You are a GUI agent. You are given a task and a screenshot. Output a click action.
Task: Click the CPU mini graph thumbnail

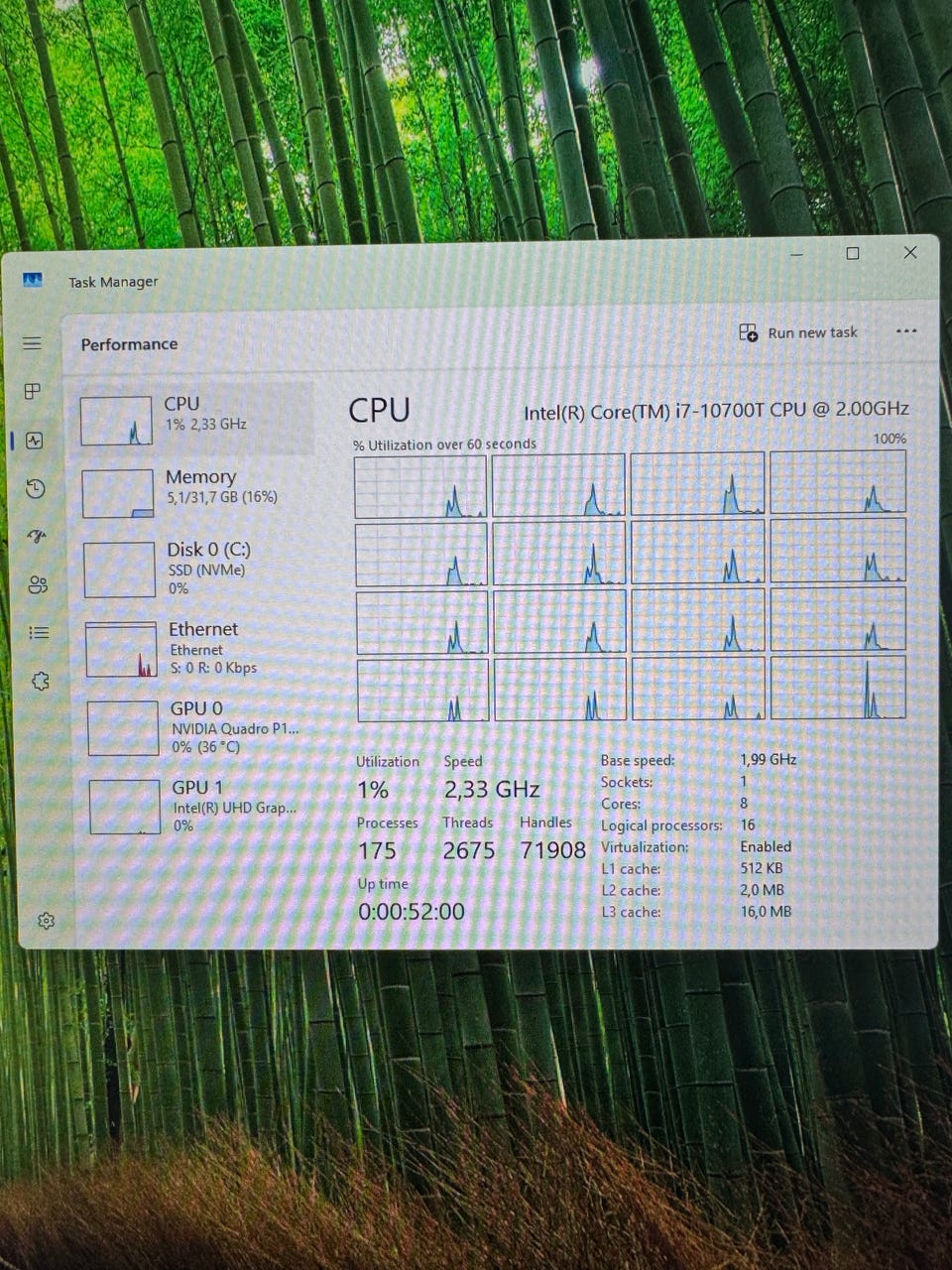pyautogui.click(x=116, y=421)
